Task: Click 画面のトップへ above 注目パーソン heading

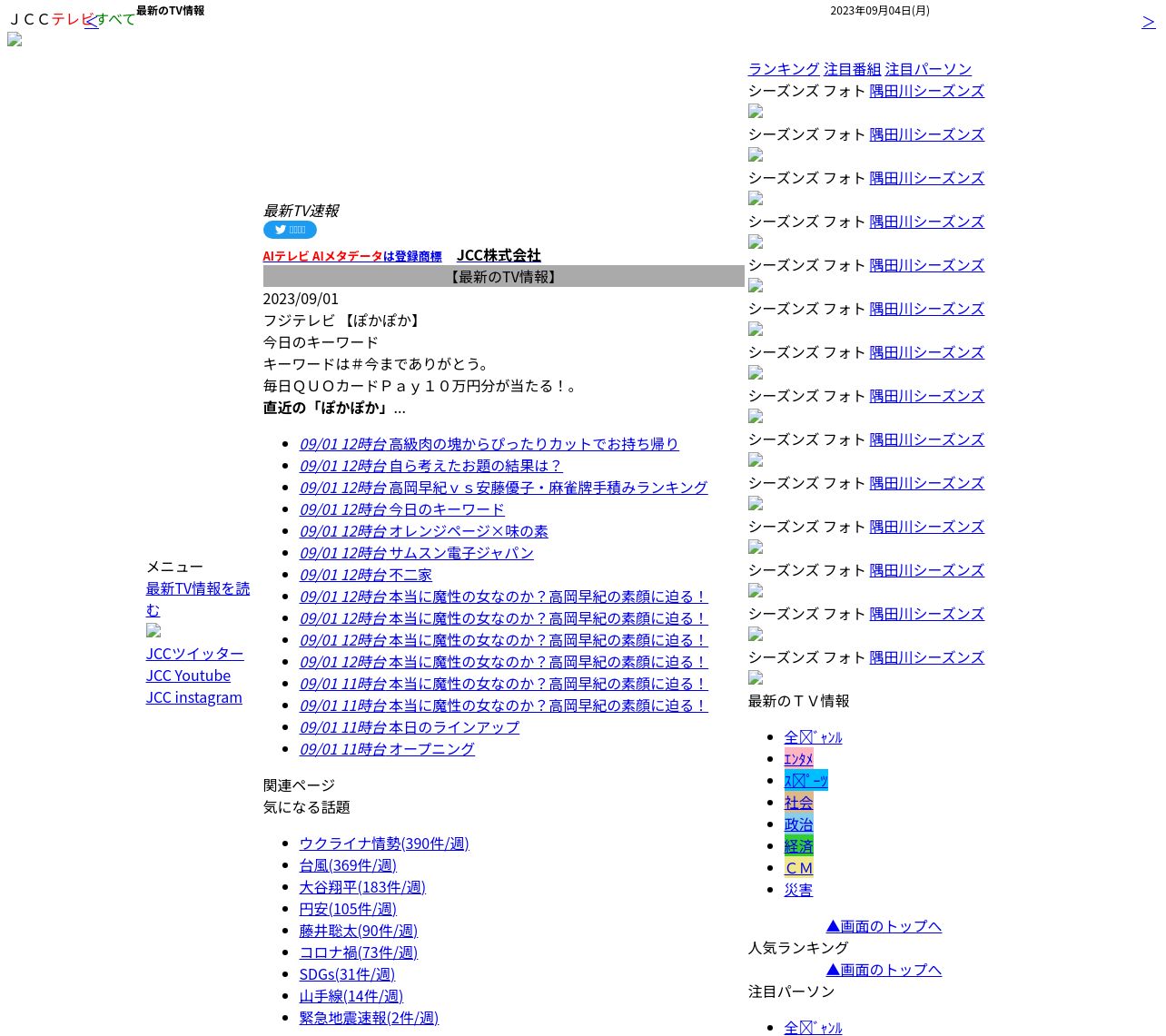Action: pos(884,970)
